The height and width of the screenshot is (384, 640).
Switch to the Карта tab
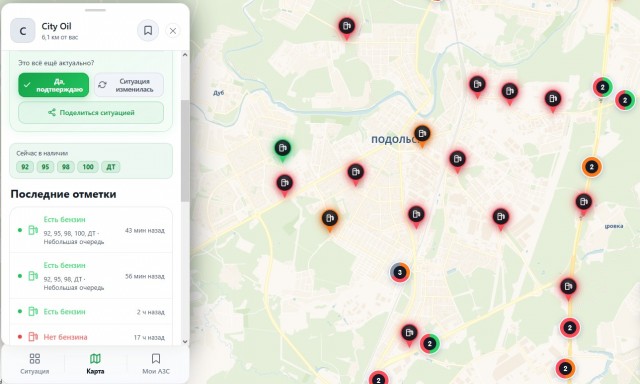tap(95, 364)
